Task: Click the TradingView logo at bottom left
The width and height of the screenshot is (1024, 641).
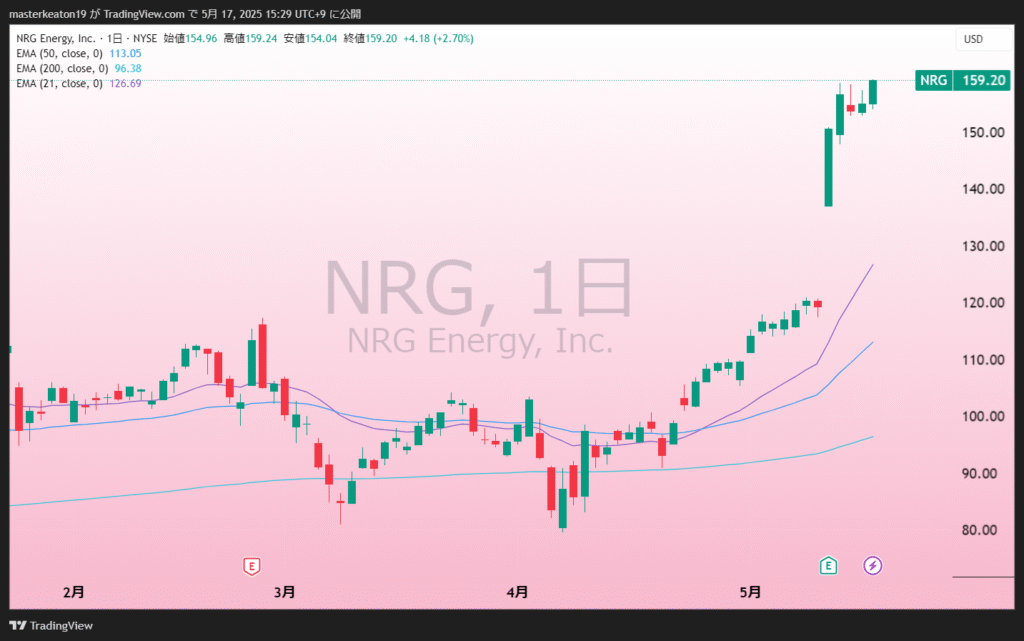Action: [x=51, y=625]
